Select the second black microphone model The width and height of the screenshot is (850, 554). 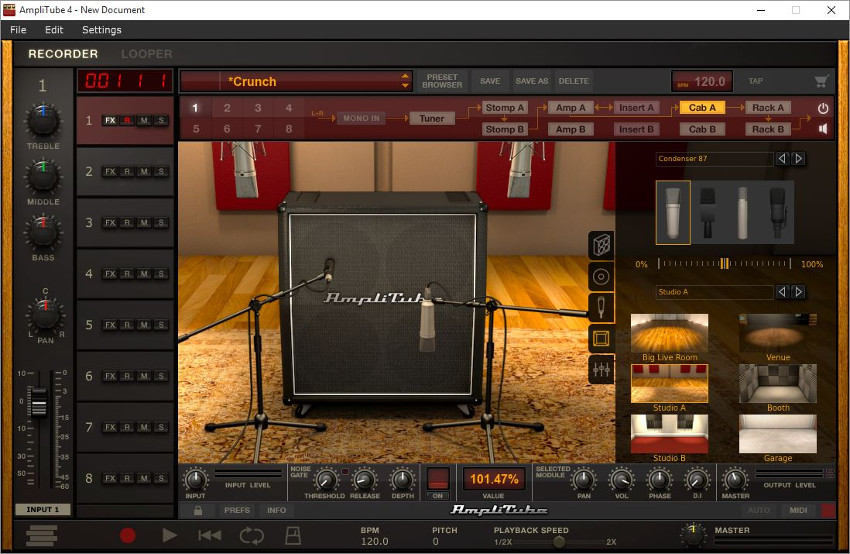(707, 212)
